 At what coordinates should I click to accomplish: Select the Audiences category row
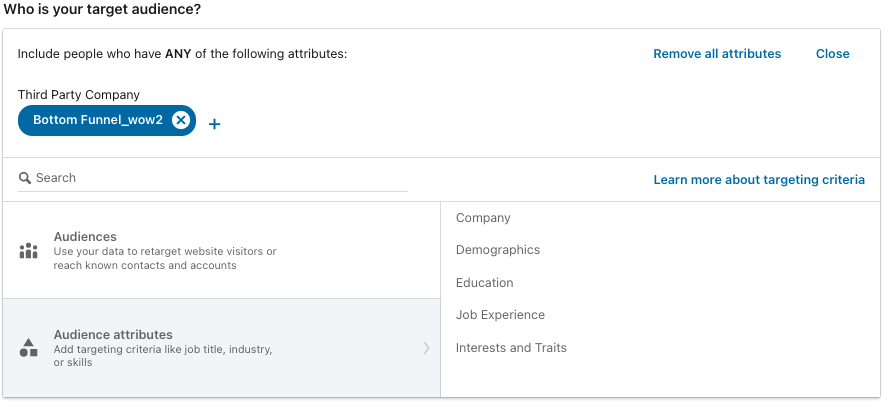[221, 250]
